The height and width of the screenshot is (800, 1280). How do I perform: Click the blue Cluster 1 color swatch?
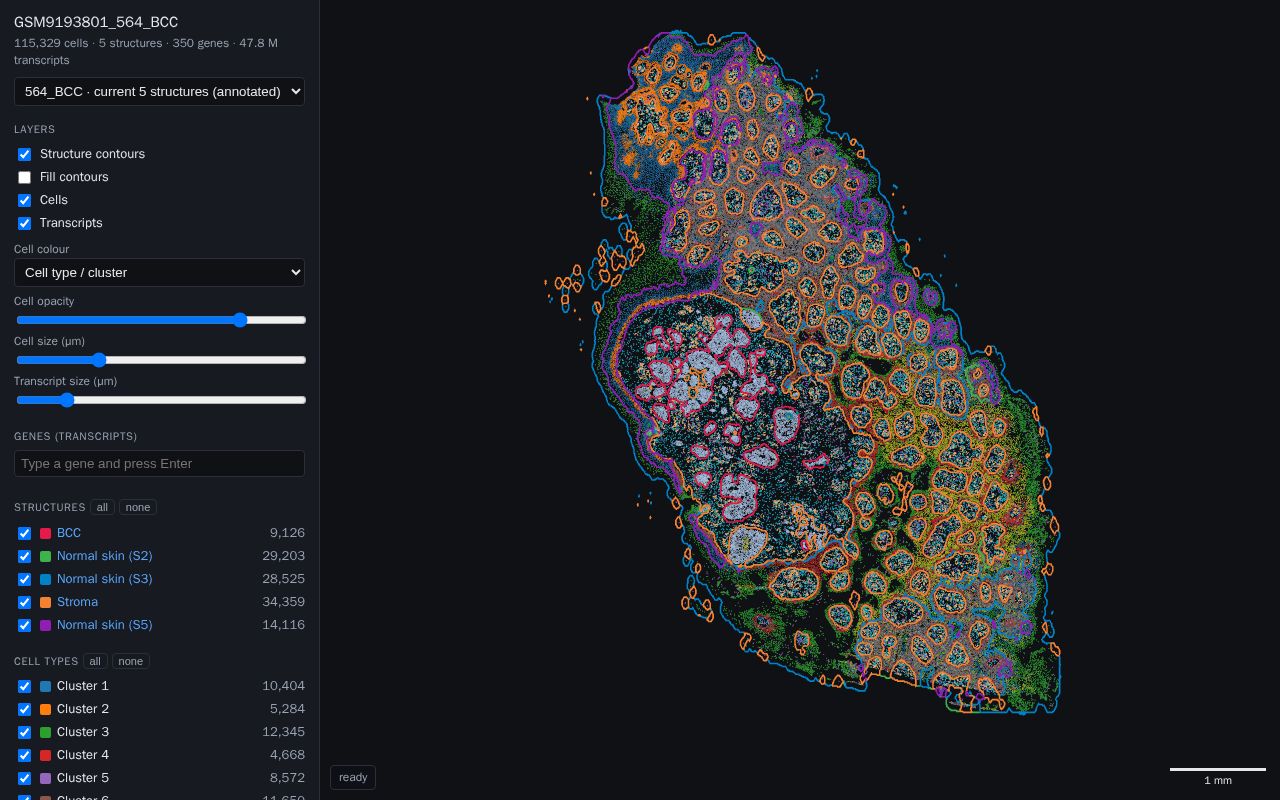45,686
